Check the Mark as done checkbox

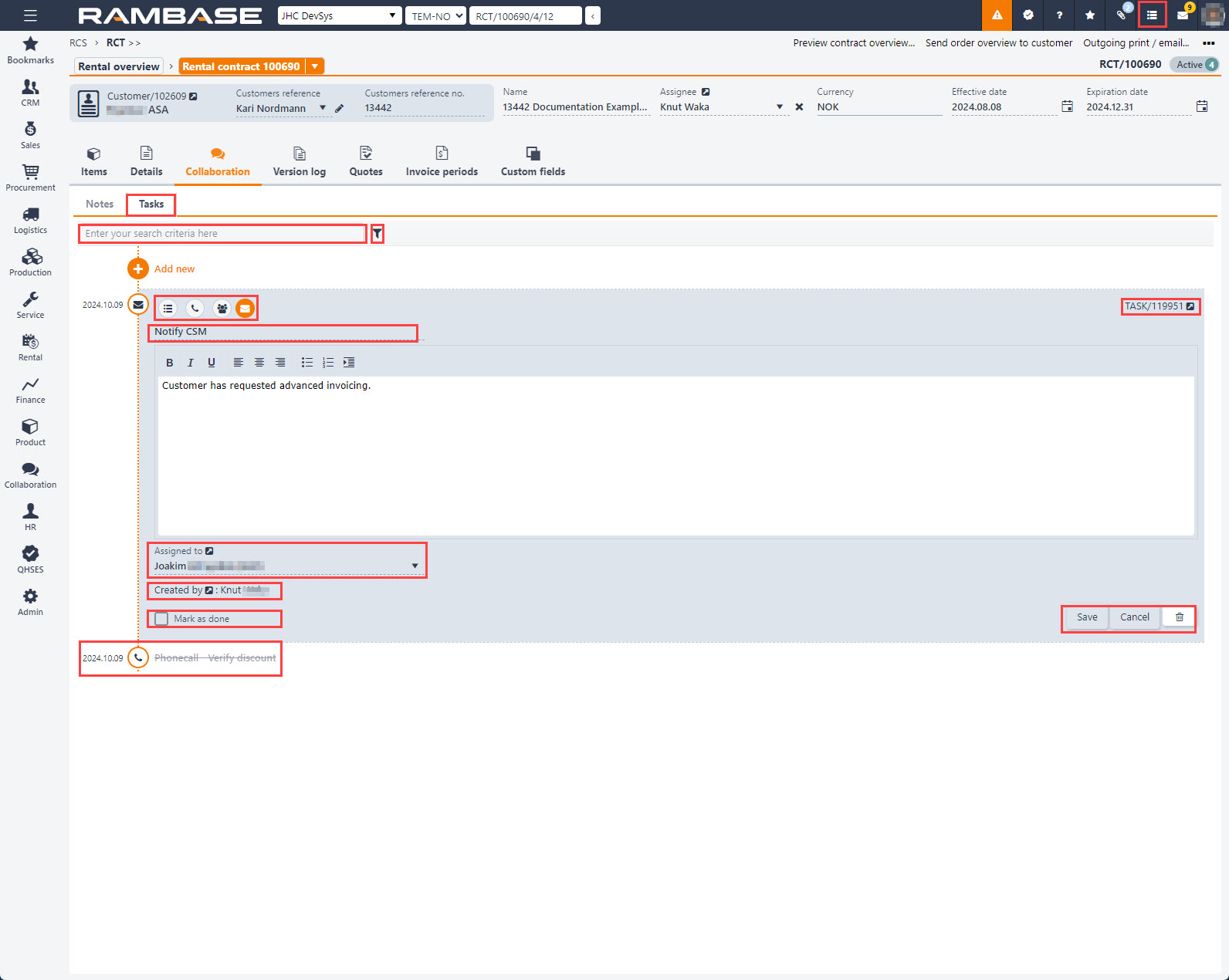click(161, 619)
